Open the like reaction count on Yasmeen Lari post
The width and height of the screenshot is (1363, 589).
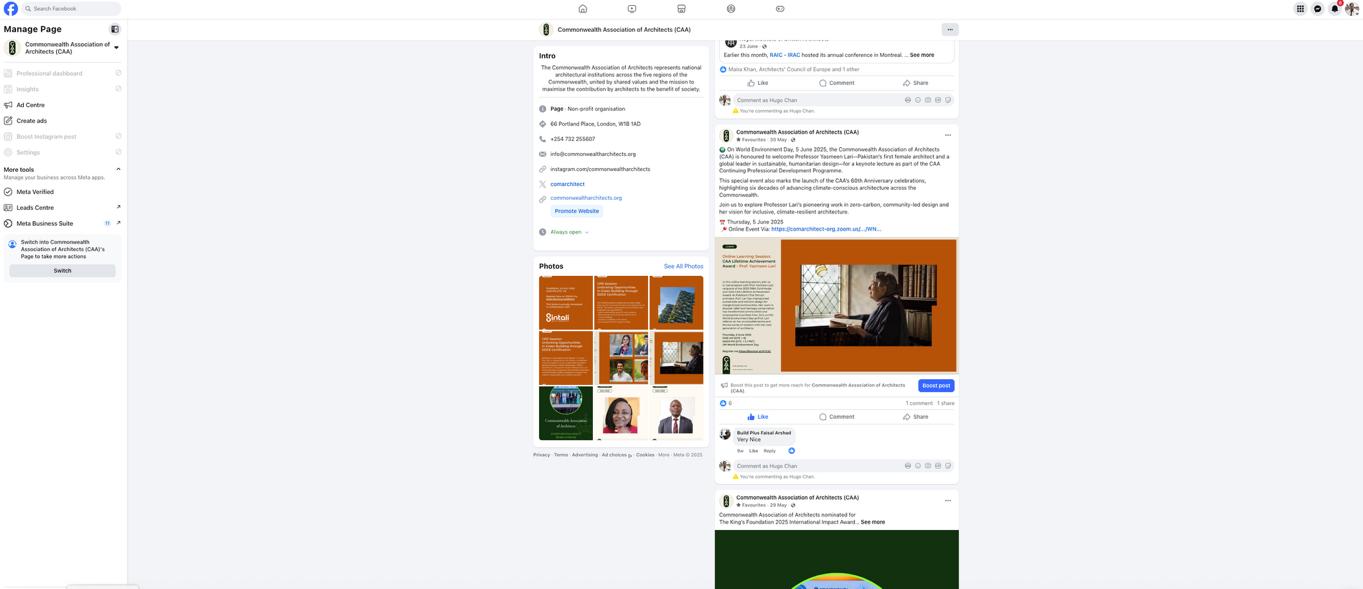[x=726, y=403]
